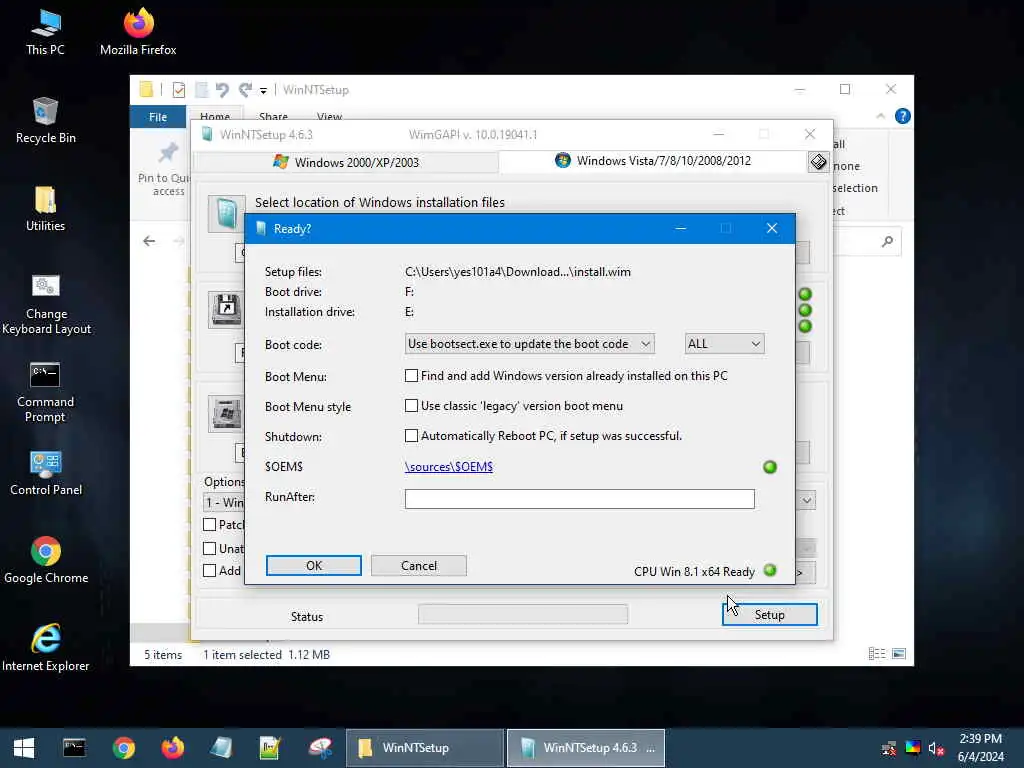The image size is (1024, 768).
Task: Toggle the Unattended checkbox in WinNTSetup
Action: (210, 549)
